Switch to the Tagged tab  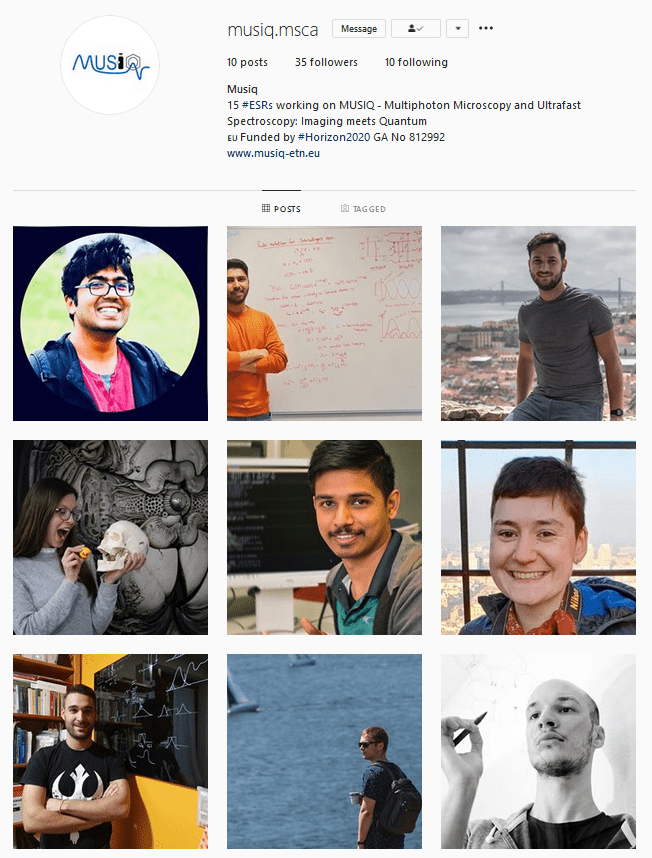363,208
